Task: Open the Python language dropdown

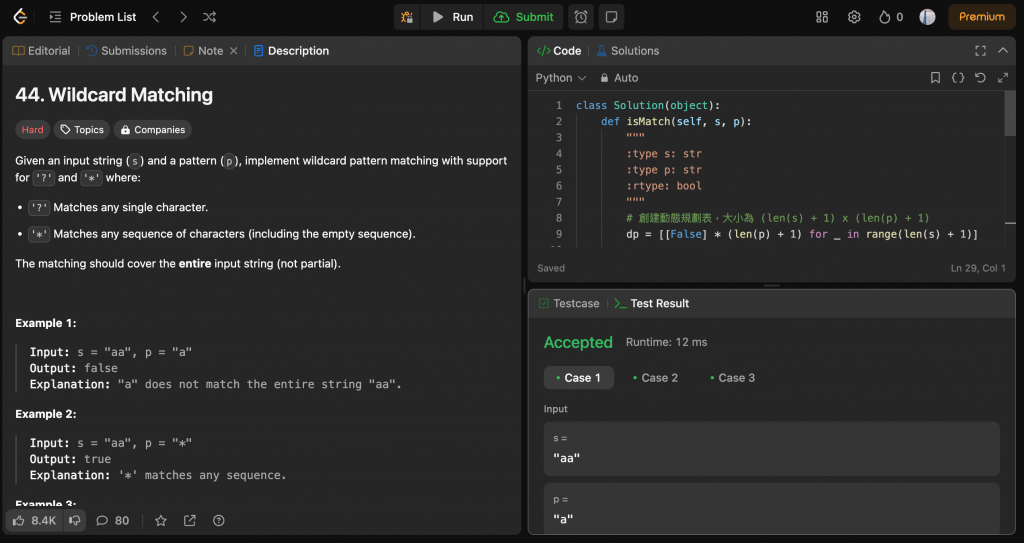Action: click(561, 78)
